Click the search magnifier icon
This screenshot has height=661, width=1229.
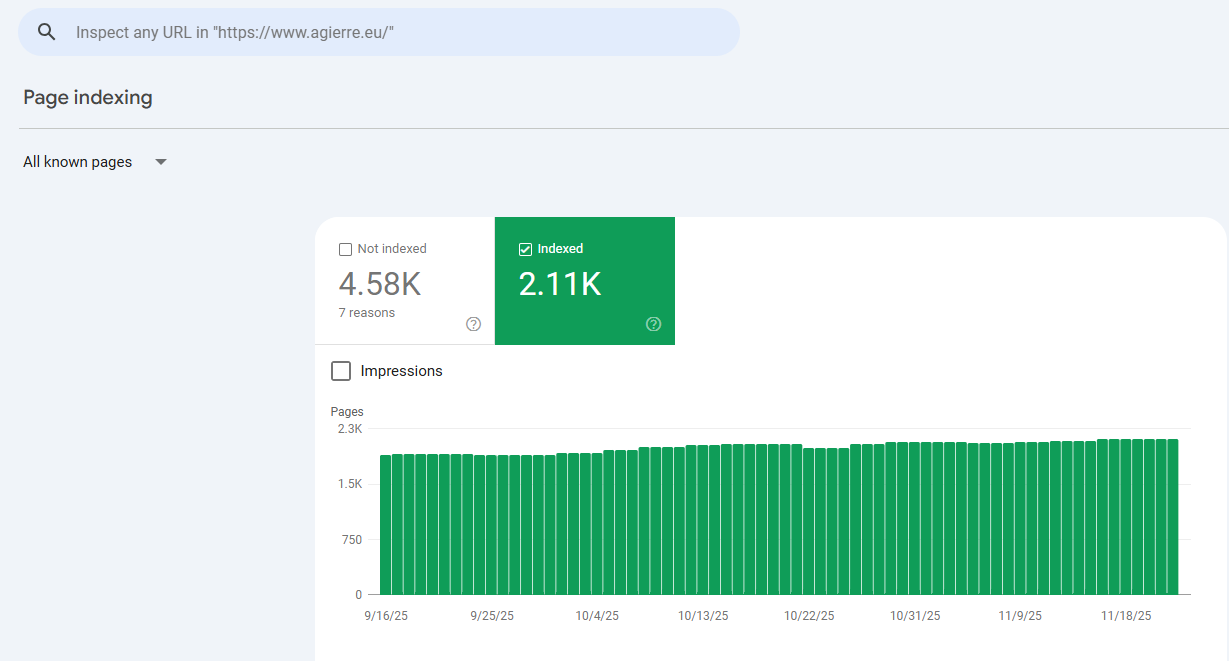click(x=46, y=32)
